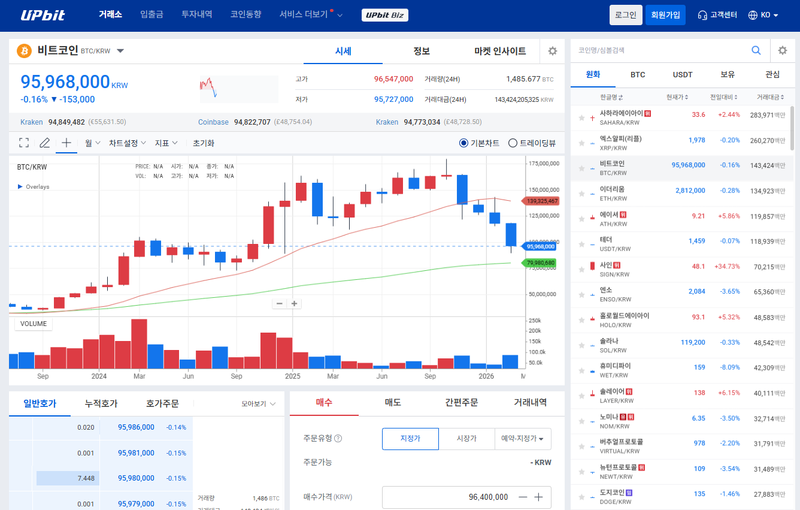This screenshot has width=800, height=510.
Task: Choose the 시장가 order type
Action: pos(467,438)
